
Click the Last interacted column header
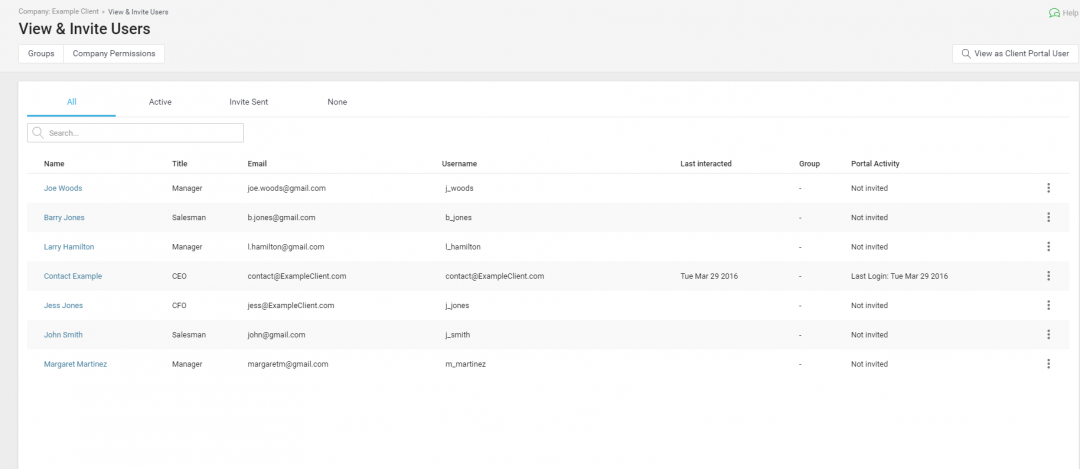[706, 164]
